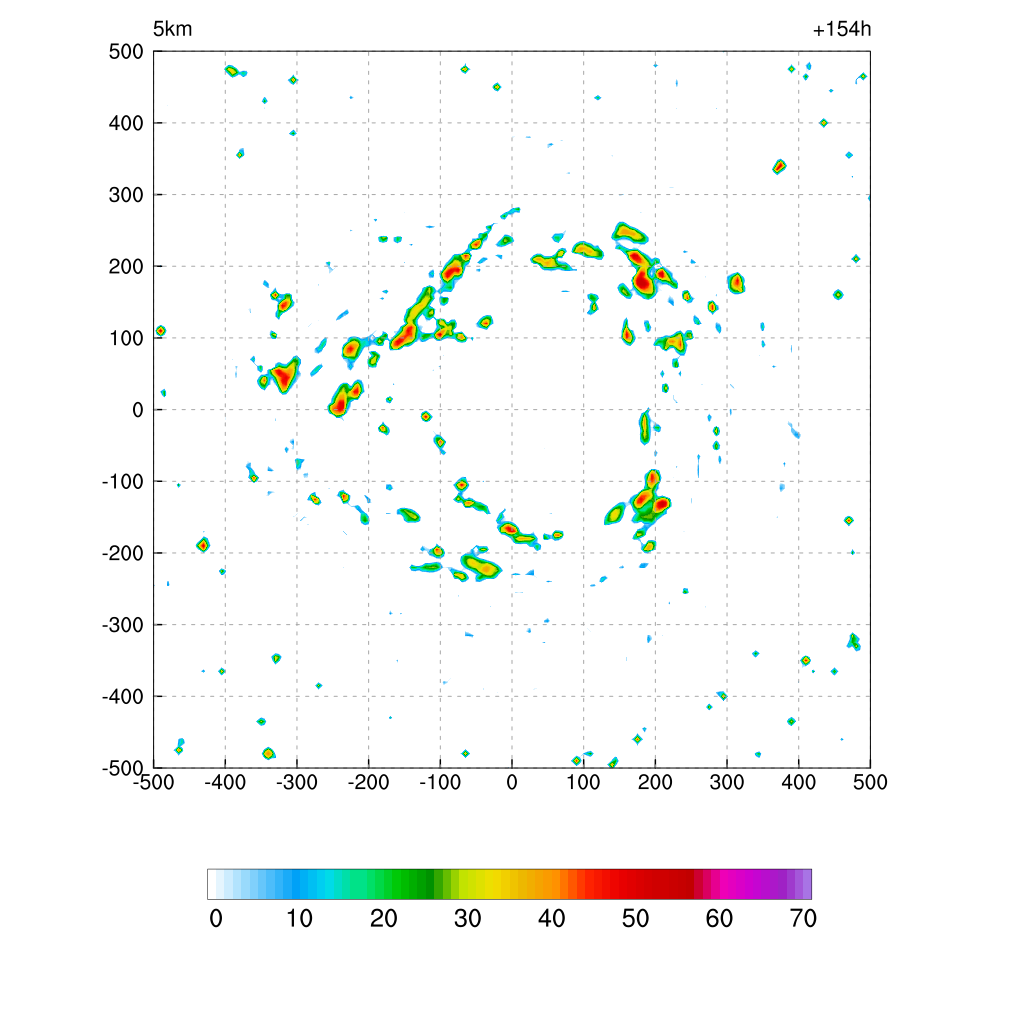Click the x-axis tick label "400"

point(799,782)
